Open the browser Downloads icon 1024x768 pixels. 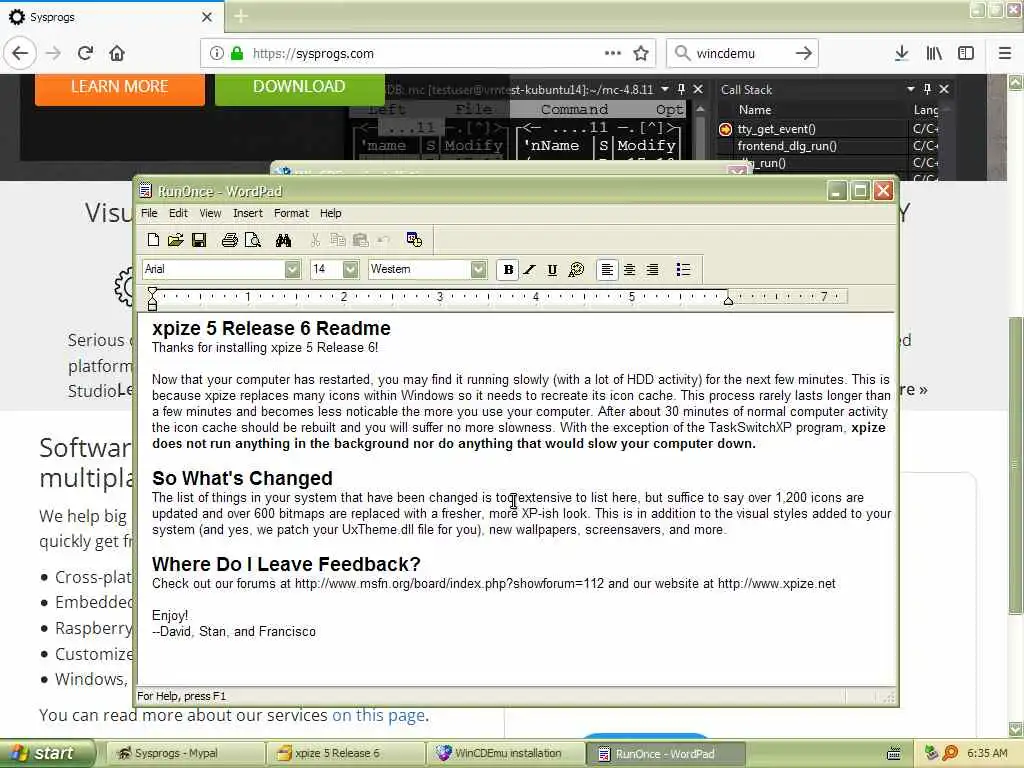click(x=902, y=53)
